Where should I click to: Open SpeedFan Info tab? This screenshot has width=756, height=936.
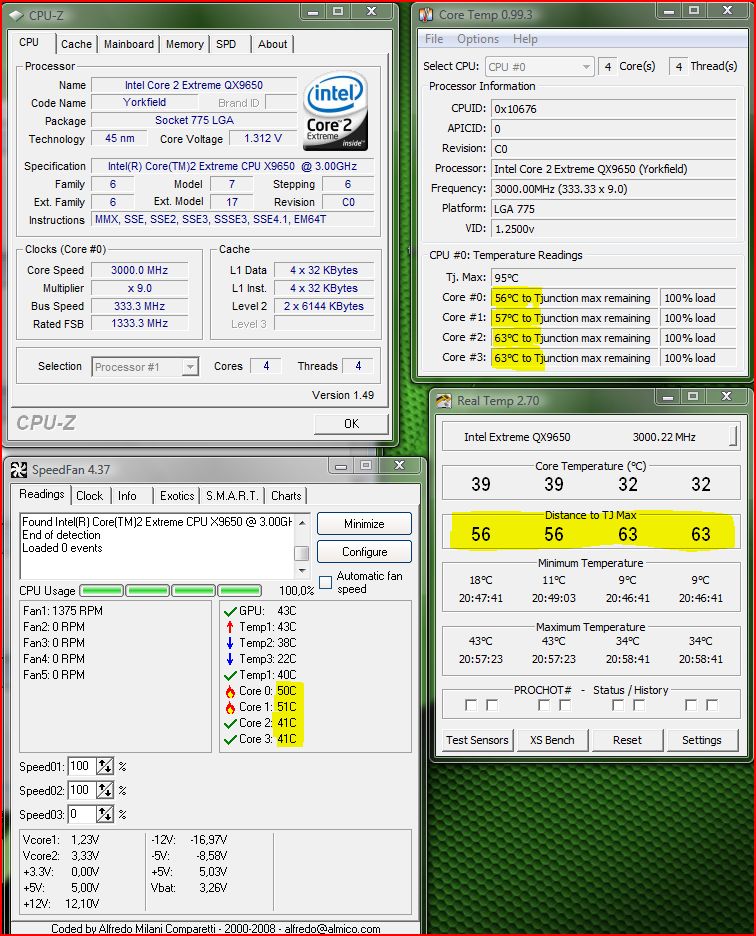(127, 495)
